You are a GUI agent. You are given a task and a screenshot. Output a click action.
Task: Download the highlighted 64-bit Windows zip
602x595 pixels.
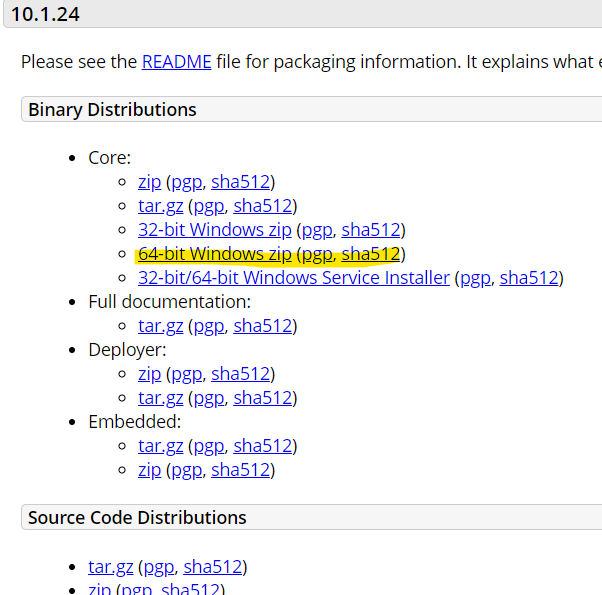215,254
